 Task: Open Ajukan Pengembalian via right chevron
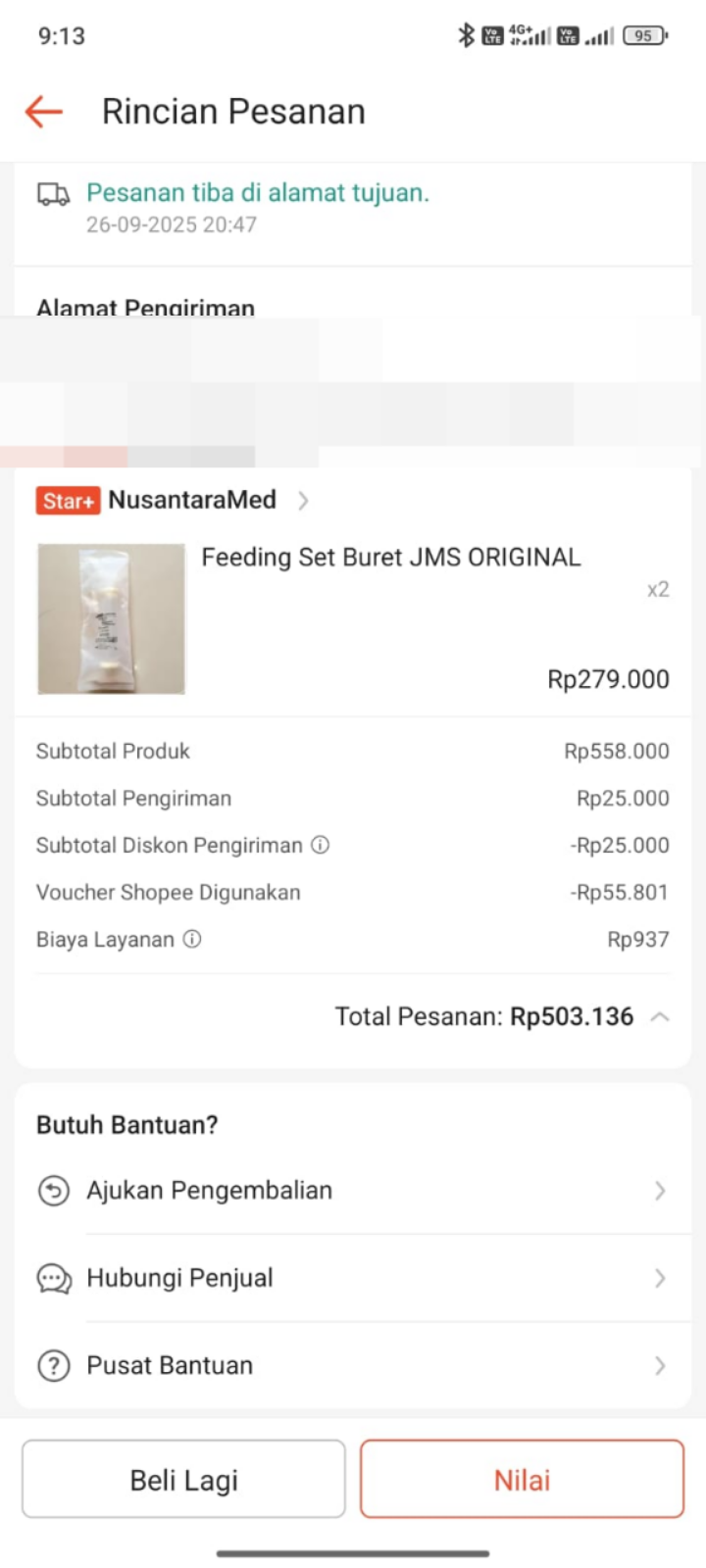(x=660, y=1191)
